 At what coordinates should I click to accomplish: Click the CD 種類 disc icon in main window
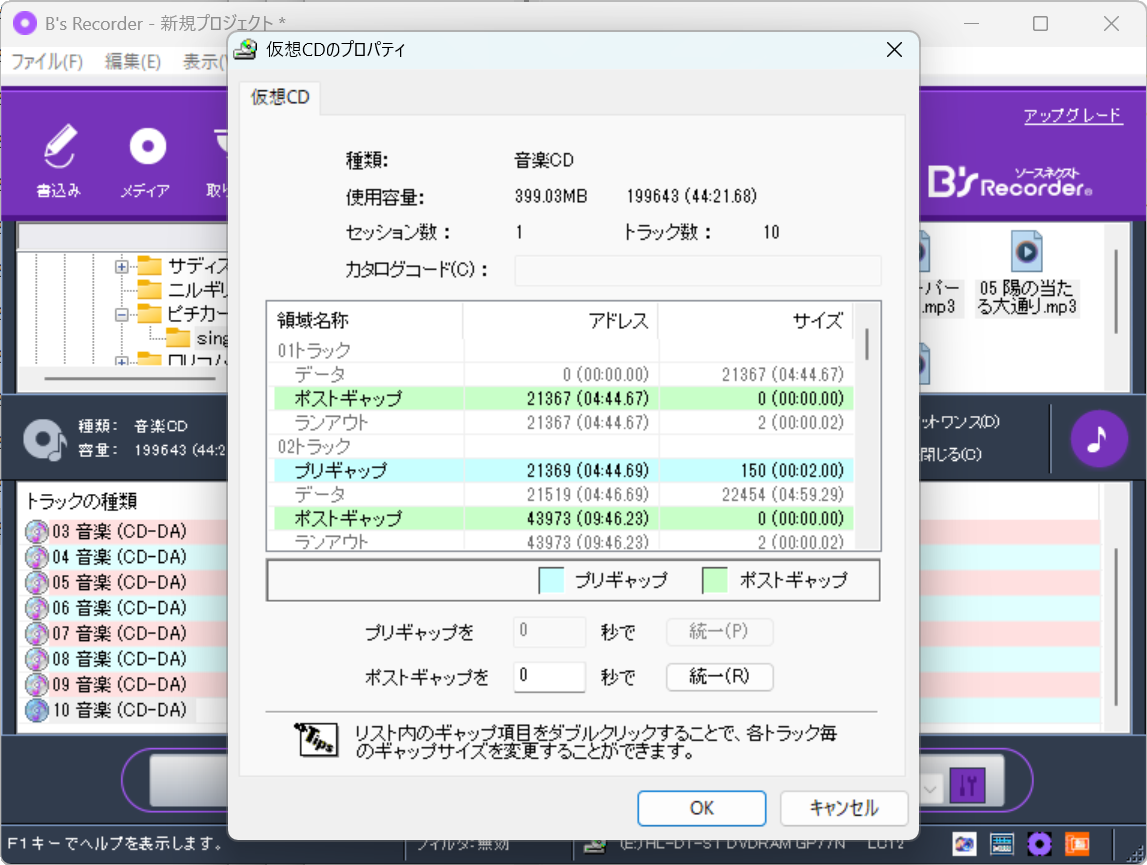pos(44,439)
